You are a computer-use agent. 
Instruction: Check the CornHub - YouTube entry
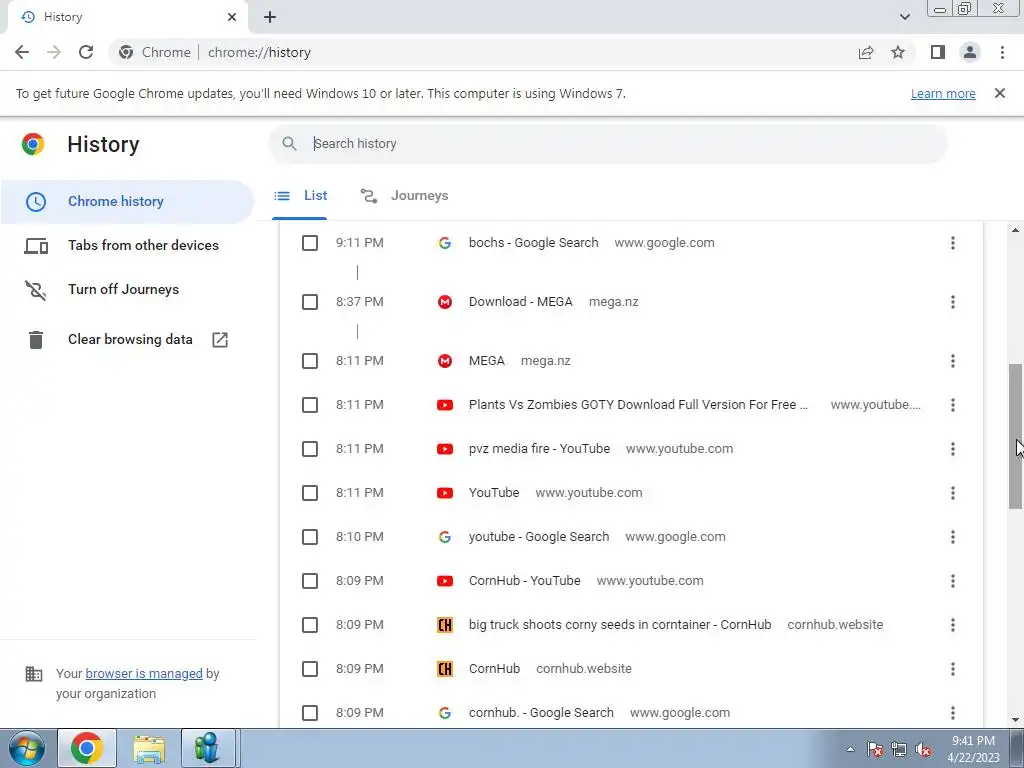coord(310,581)
